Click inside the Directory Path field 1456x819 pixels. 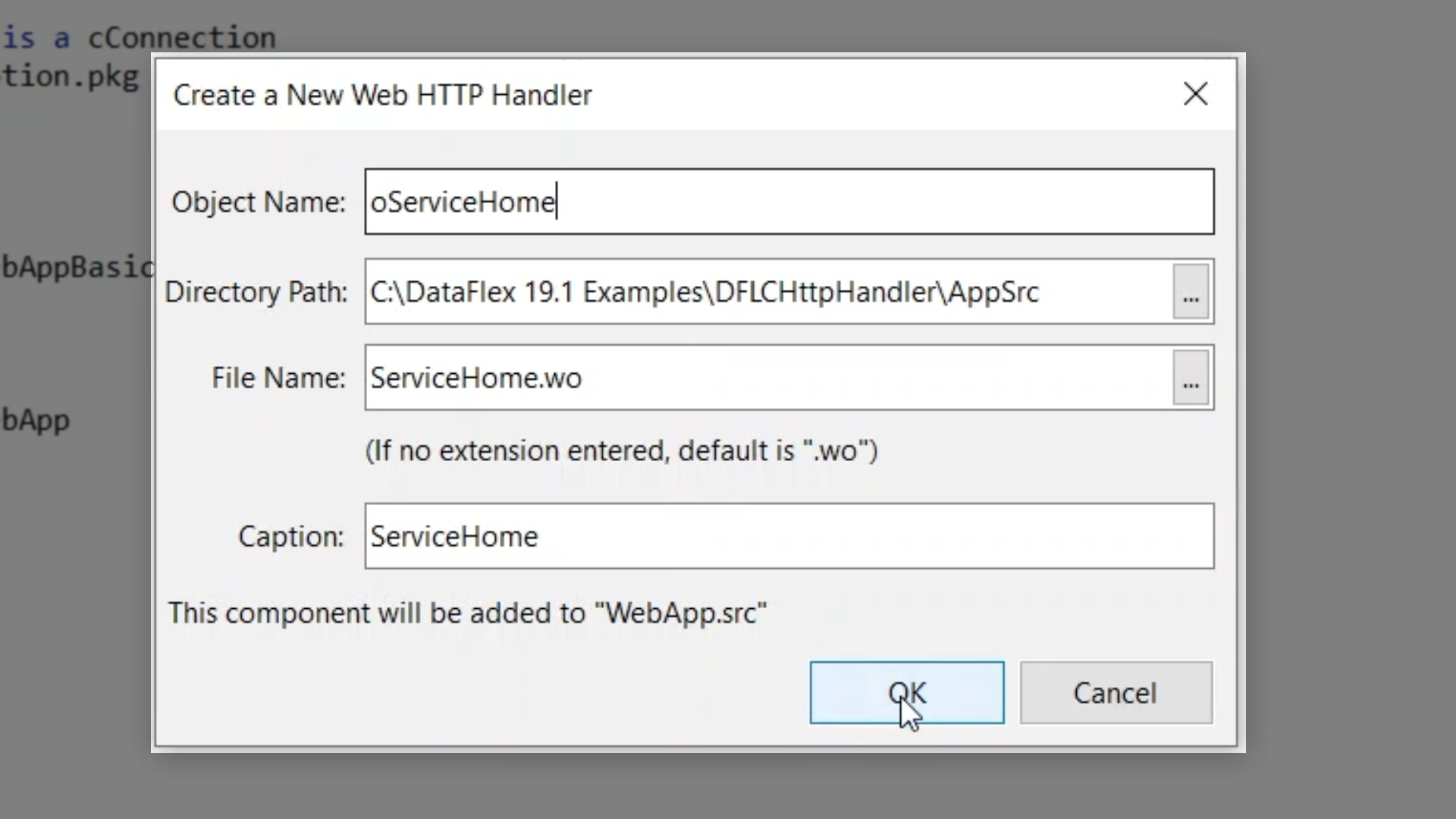point(766,292)
